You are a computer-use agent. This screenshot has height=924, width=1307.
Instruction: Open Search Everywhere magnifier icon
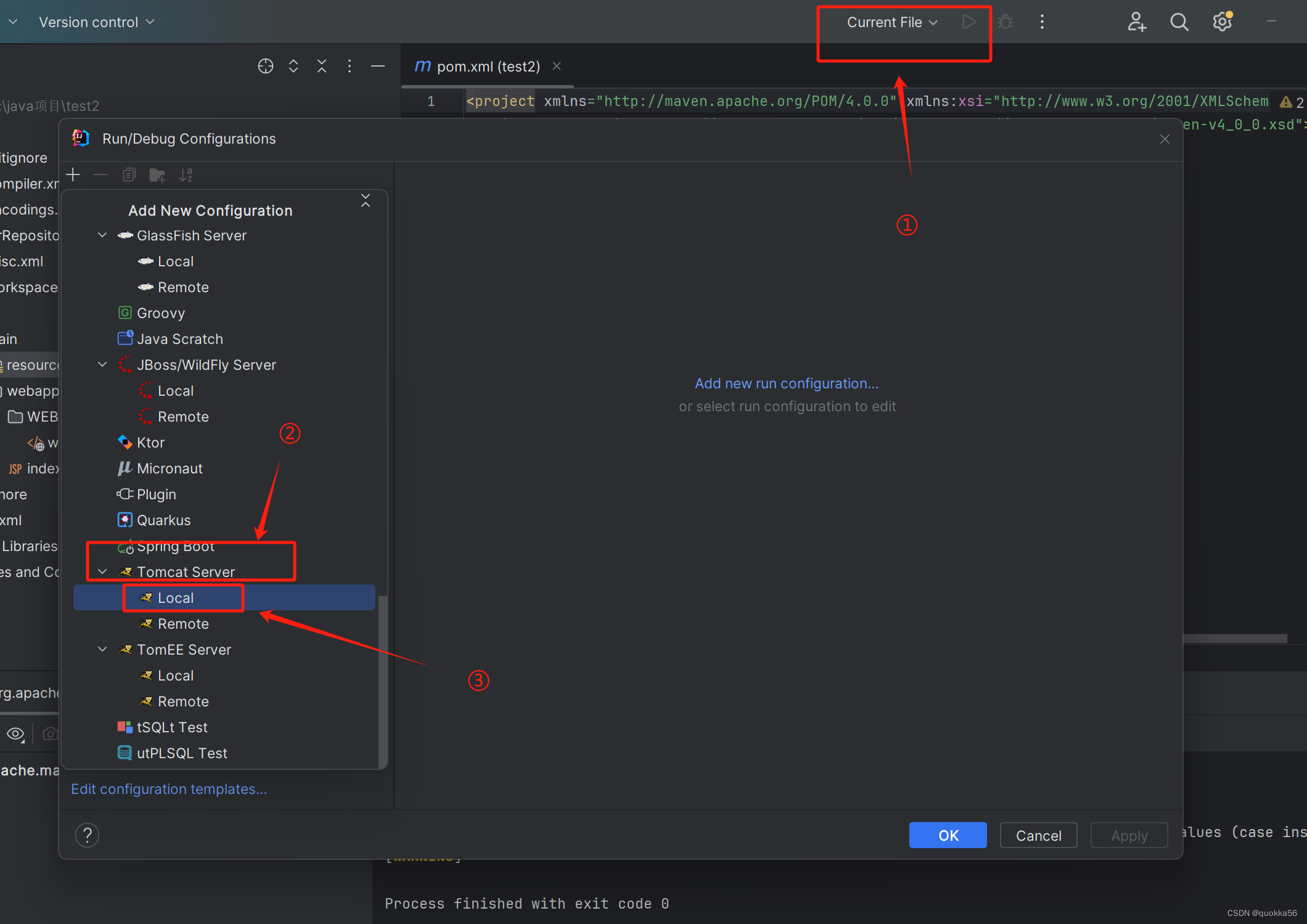[x=1179, y=22]
